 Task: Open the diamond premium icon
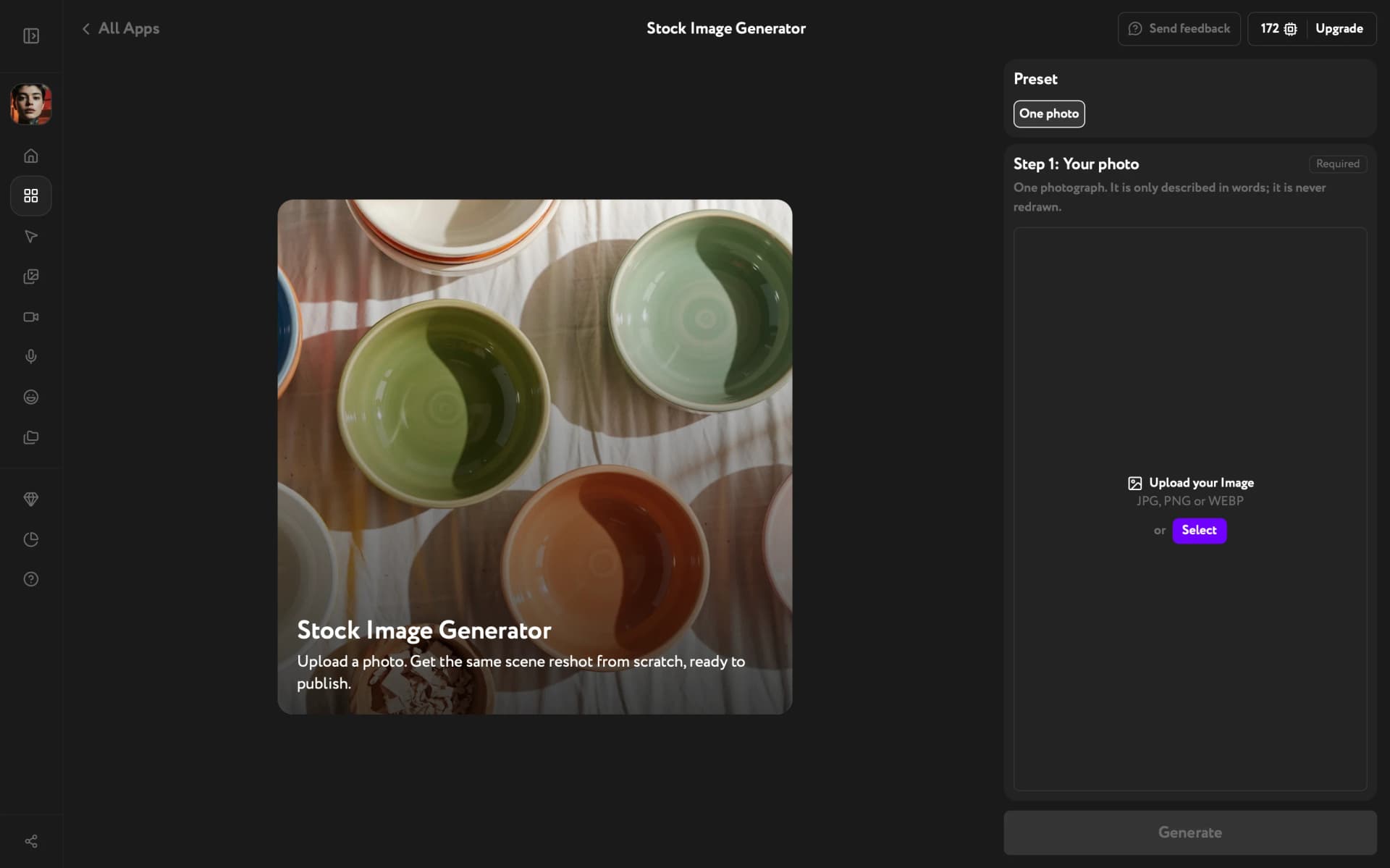coord(31,499)
